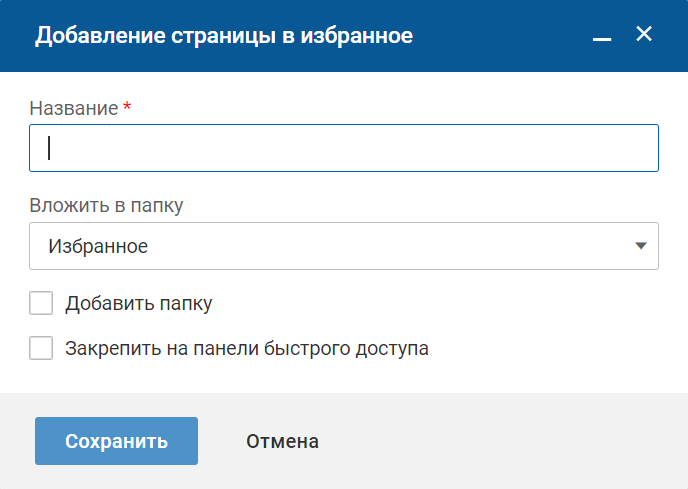This screenshot has width=688, height=489.
Task: Click the gray footer area beside 'Отмена'
Action: click(x=500, y=441)
